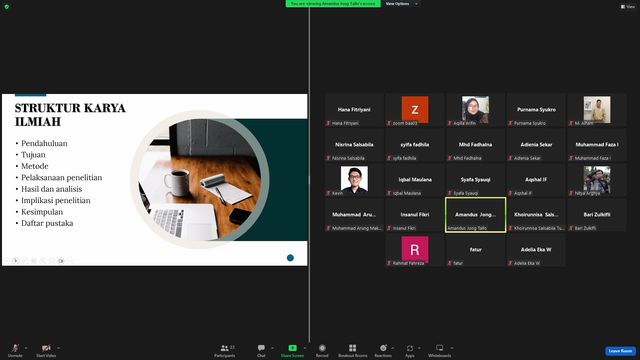Image resolution: width=640 pixels, height=360 pixels.
Task: Select Nitya Arghya participant photo tile
Action: click(x=597, y=180)
